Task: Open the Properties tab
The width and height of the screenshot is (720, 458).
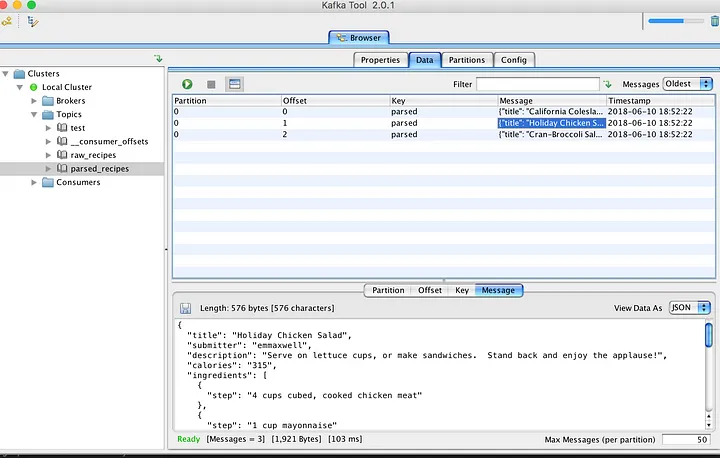Action: (x=380, y=60)
